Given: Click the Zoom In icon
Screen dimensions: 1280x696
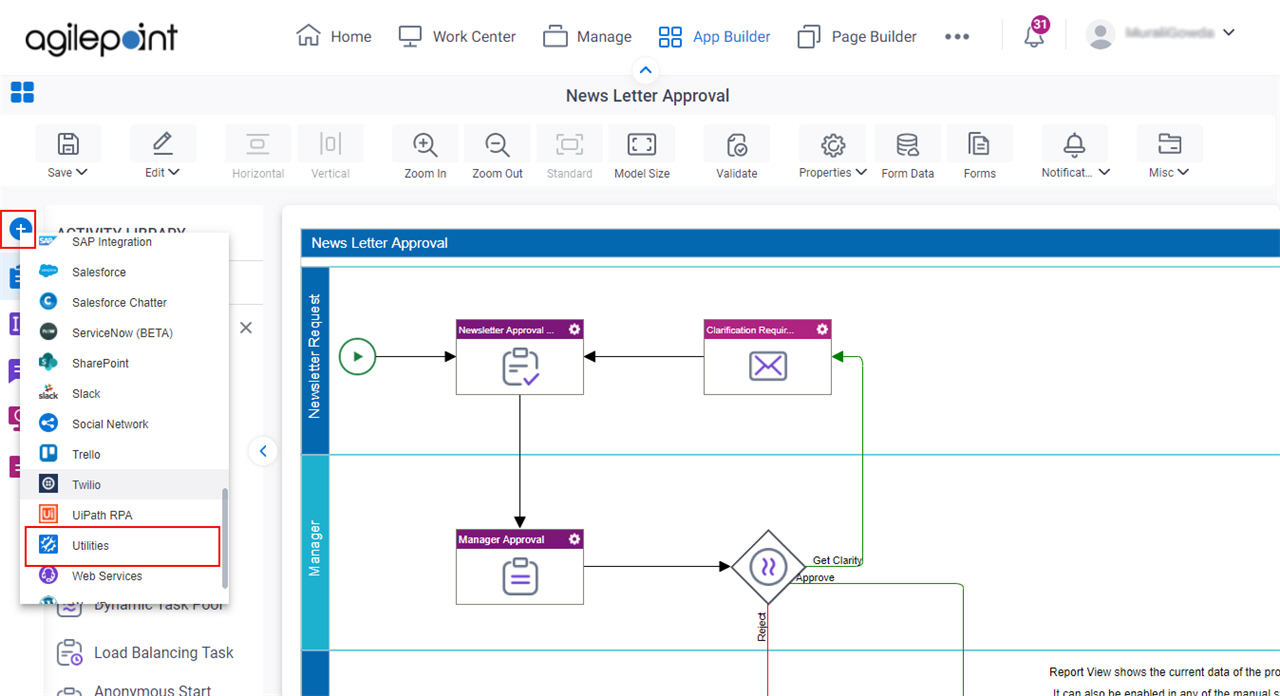Looking at the screenshot, I should [425, 144].
